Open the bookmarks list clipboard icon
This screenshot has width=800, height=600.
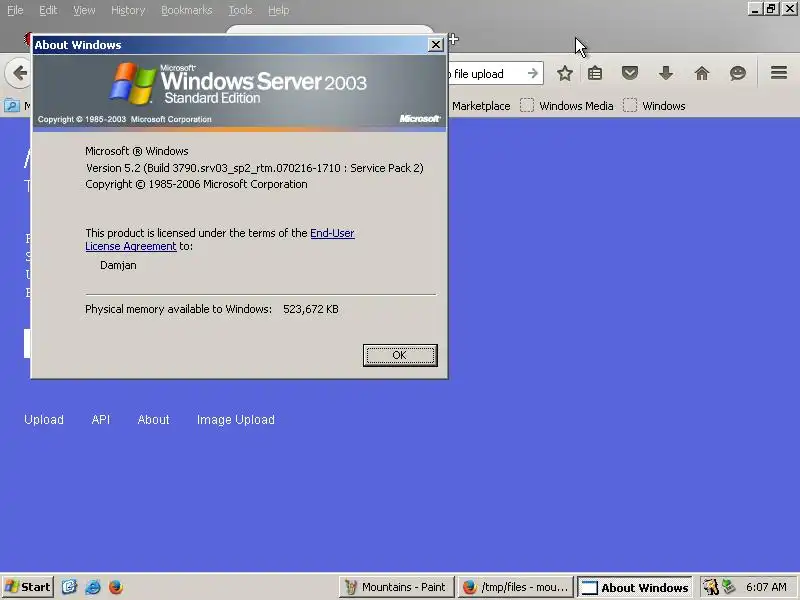[595, 73]
